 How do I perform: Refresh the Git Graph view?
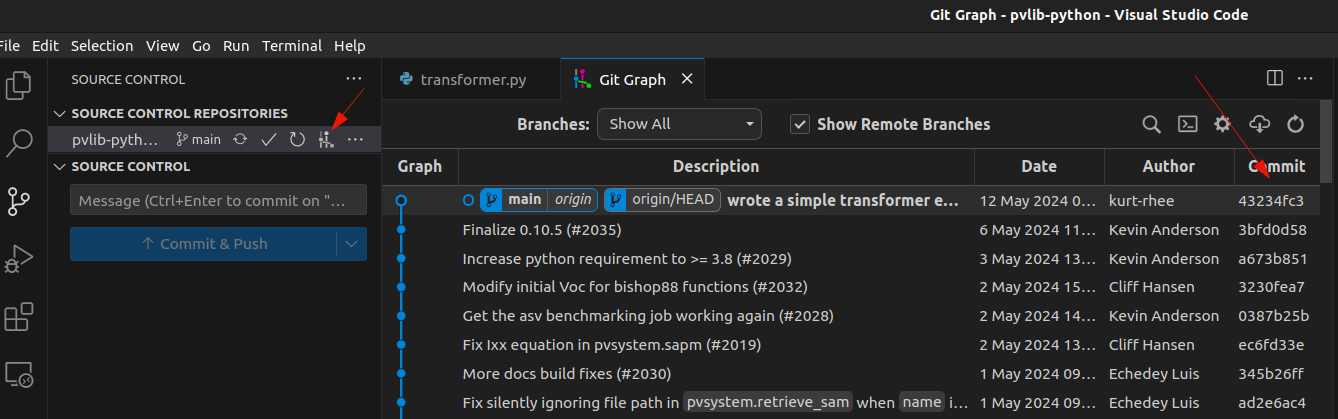pos(1296,124)
